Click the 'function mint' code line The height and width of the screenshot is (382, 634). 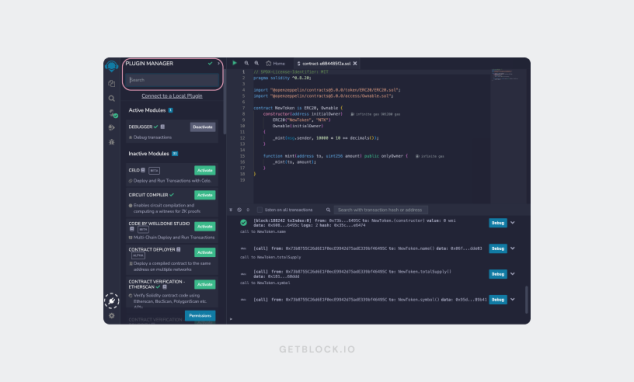(336, 156)
